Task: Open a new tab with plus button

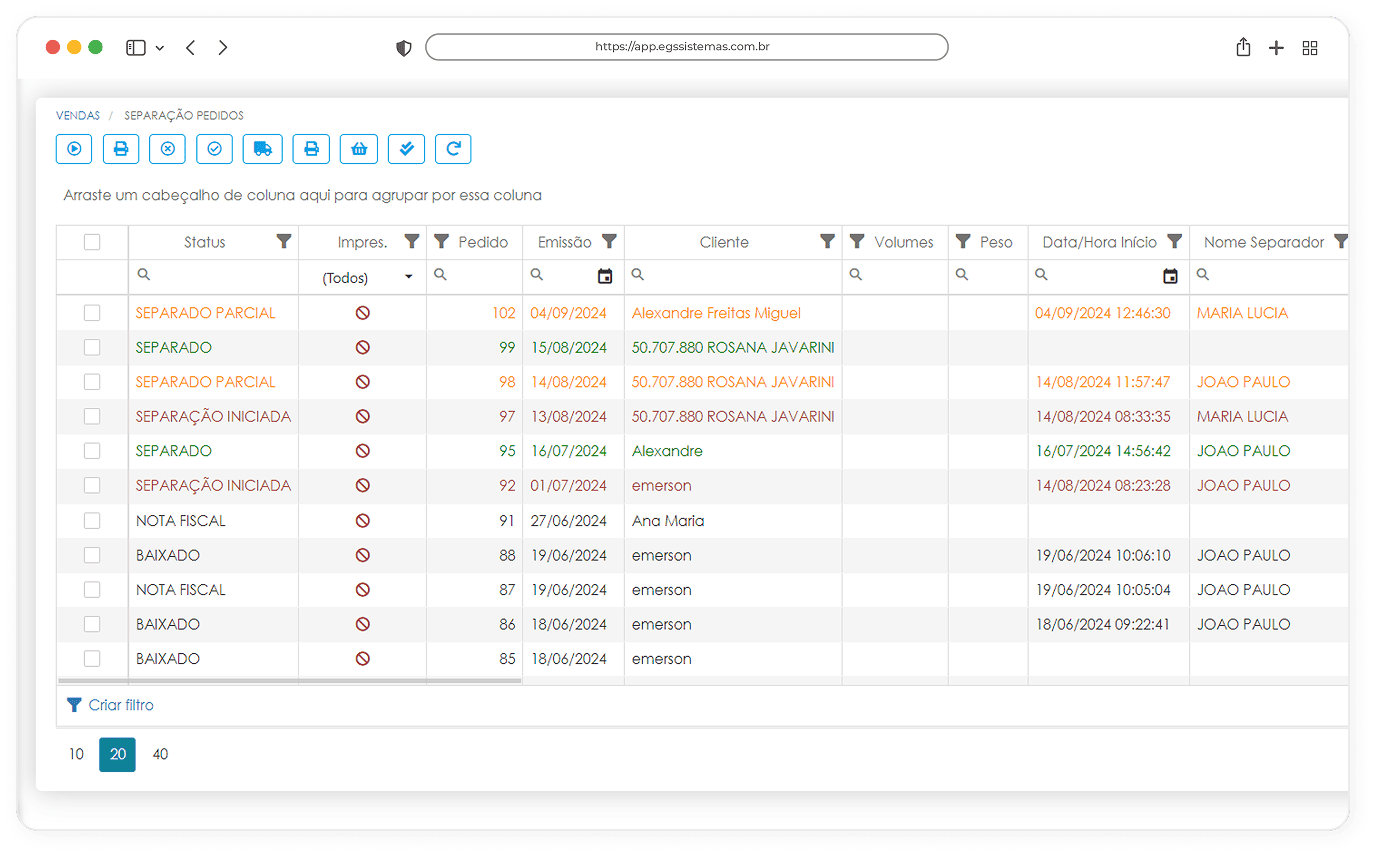Action: (x=1276, y=48)
